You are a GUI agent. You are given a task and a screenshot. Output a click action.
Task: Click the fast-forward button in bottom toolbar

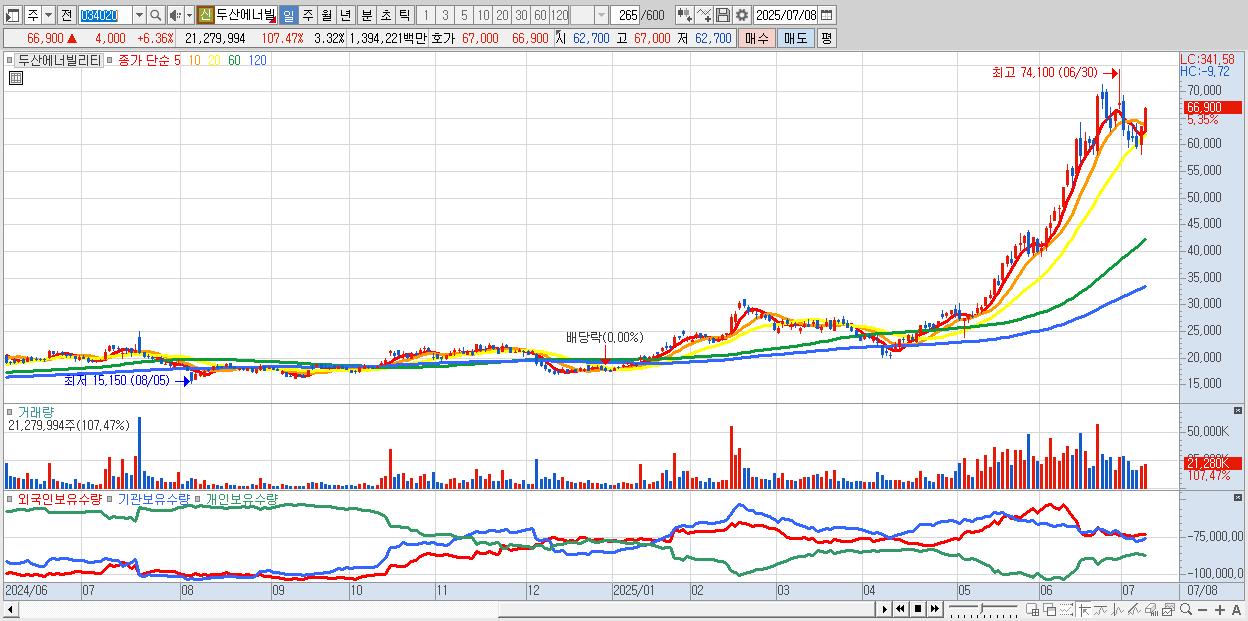point(935,609)
